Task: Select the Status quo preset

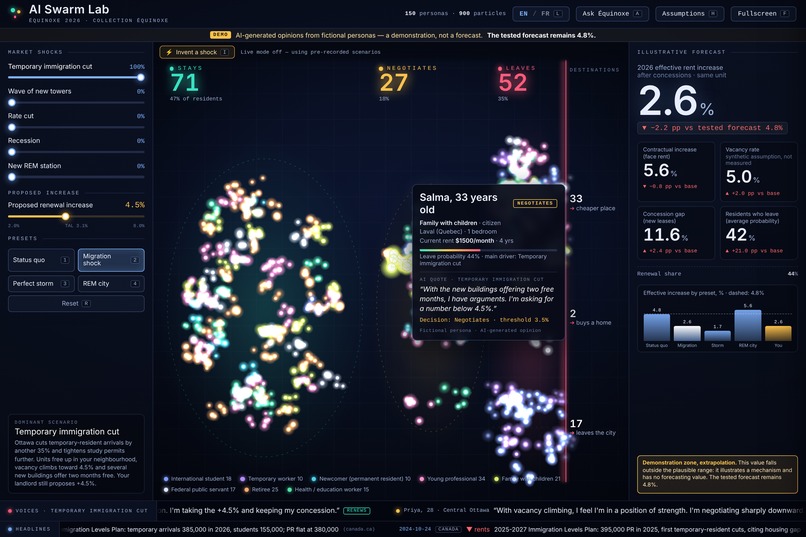Action: tap(41, 260)
